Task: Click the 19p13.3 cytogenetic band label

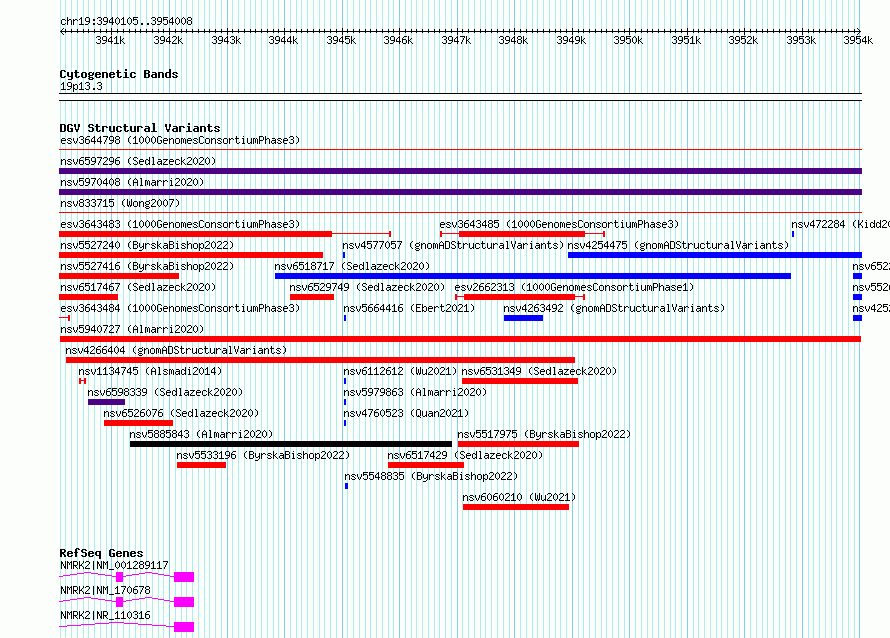Action: [81, 86]
